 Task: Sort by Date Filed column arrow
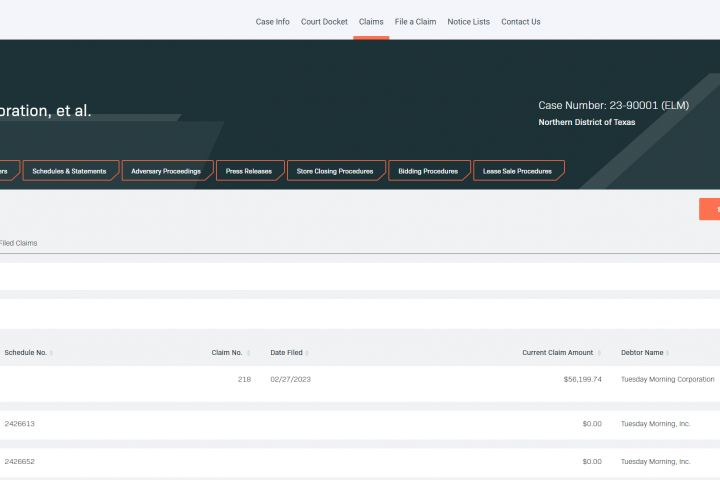(x=307, y=353)
